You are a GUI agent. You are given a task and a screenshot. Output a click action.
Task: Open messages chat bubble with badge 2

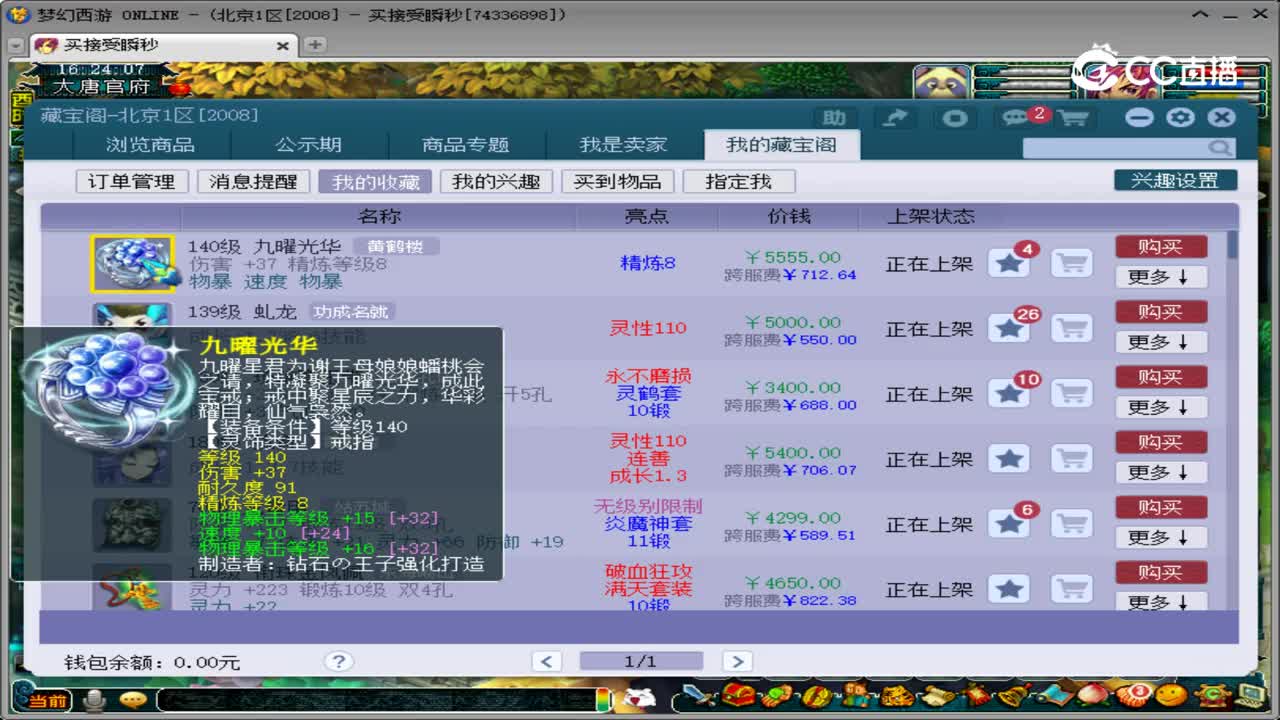(x=1015, y=118)
